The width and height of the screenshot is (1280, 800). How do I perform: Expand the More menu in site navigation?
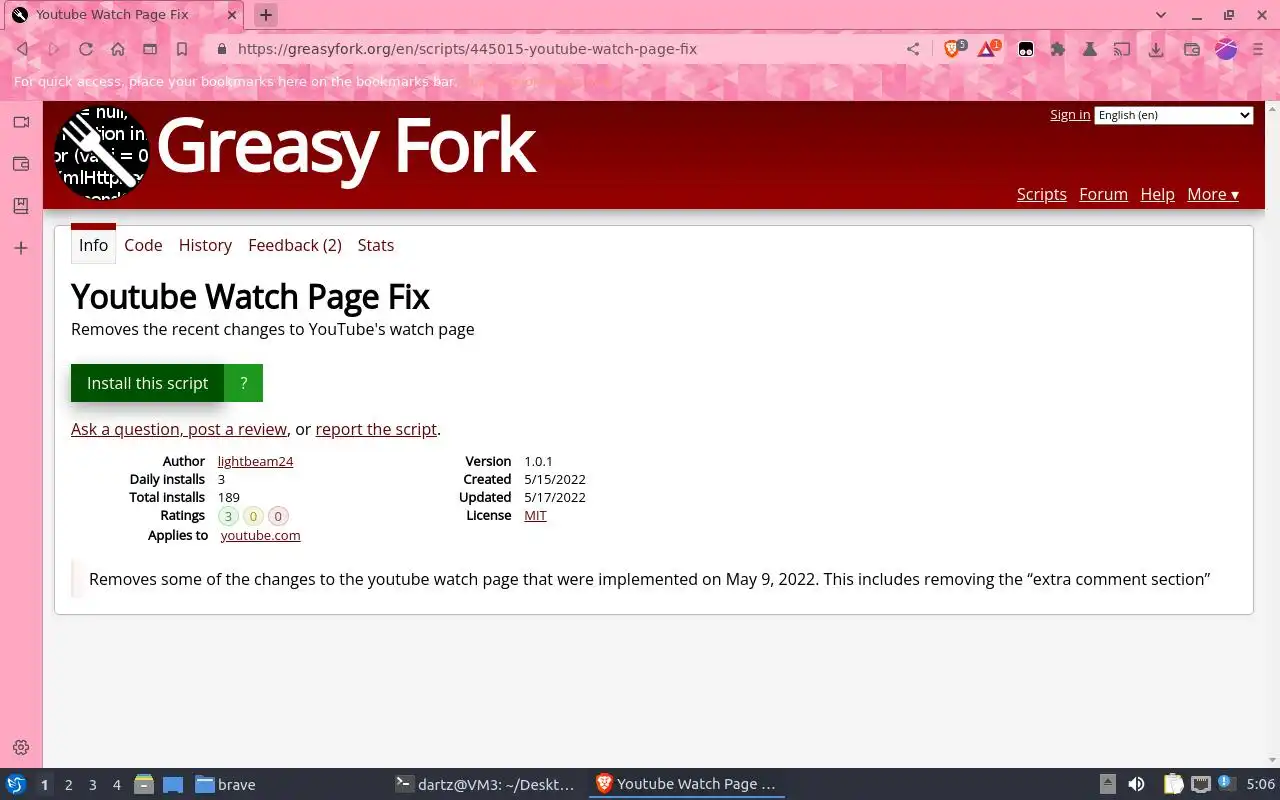click(1213, 194)
